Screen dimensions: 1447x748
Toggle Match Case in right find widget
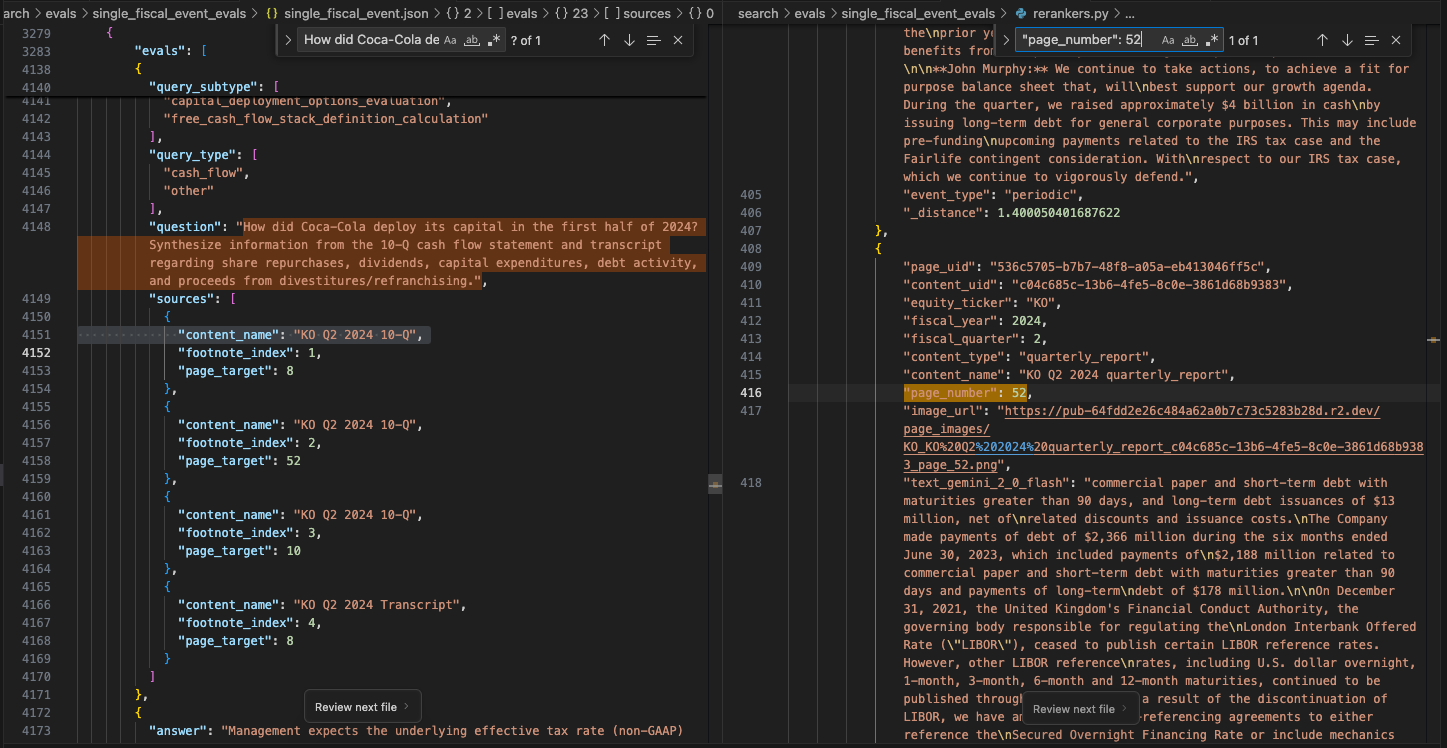[x=1168, y=40]
